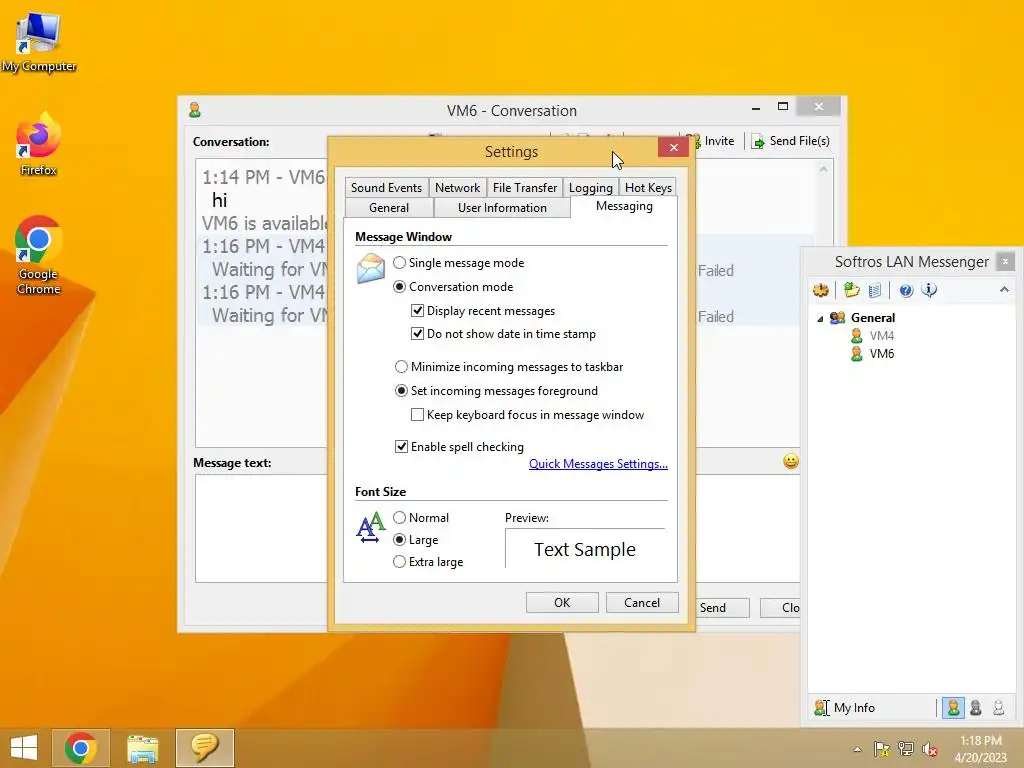
Task: Open Quick Messages Settings link
Action: tap(598, 464)
